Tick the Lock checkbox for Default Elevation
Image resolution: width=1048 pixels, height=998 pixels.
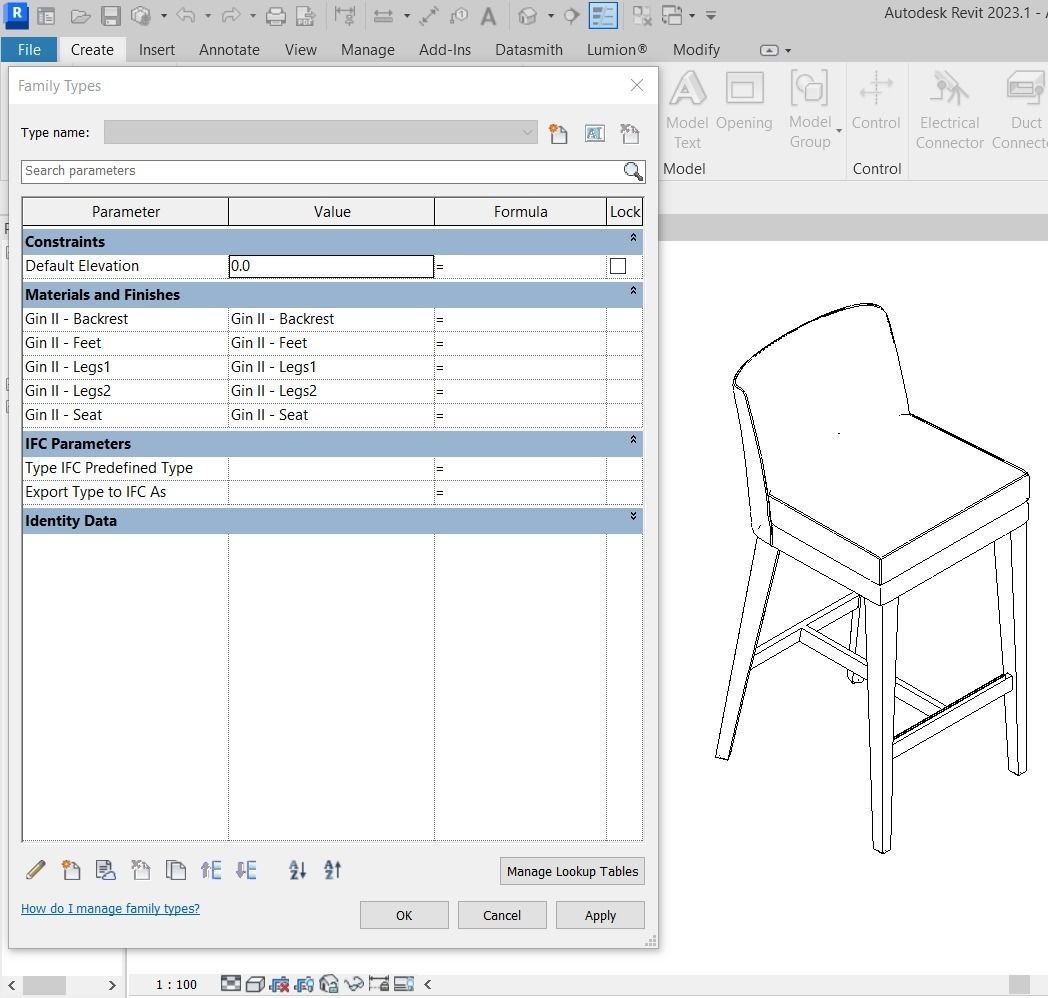pyautogui.click(x=618, y=266)
